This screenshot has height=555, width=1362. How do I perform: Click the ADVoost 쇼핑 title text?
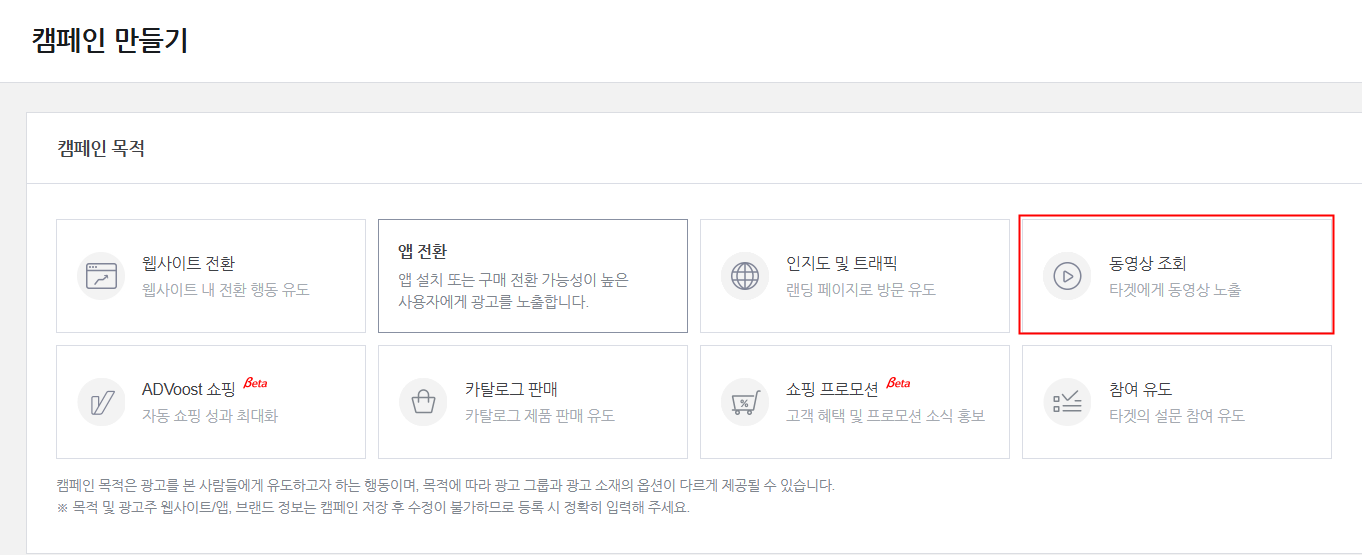coord(188,390)
